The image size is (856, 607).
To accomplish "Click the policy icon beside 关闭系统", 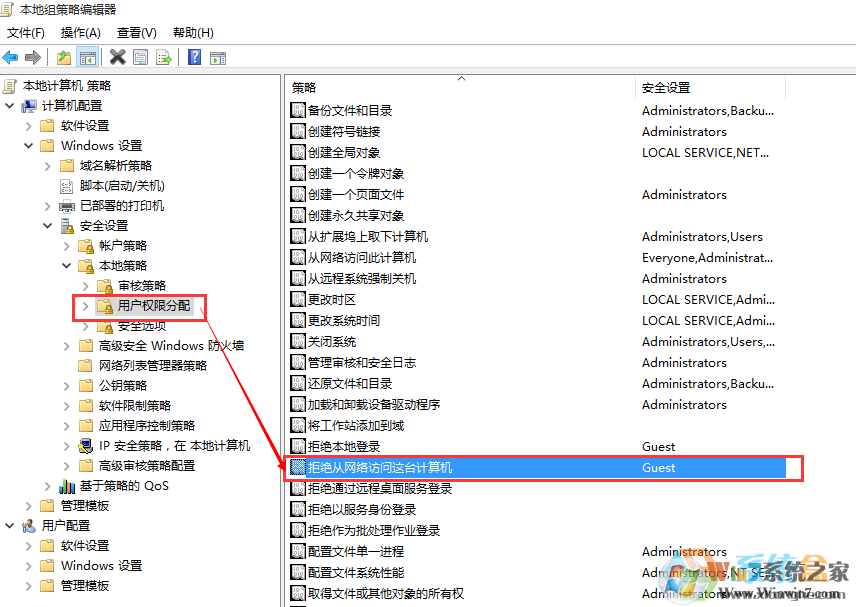I will click(298, 342).
